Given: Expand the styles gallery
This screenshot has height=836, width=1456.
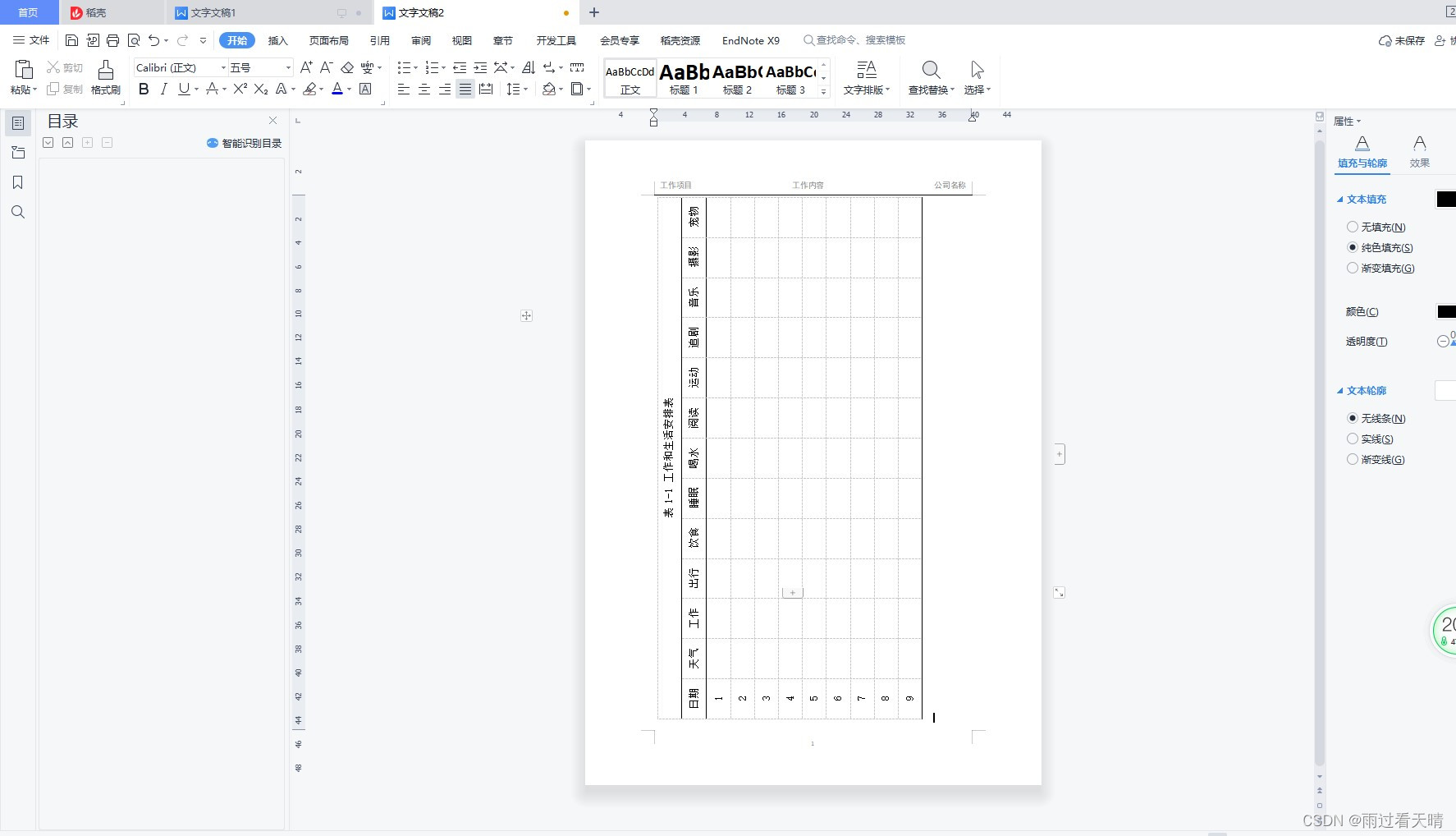Looking at the screenshot, I should point(823,91).
